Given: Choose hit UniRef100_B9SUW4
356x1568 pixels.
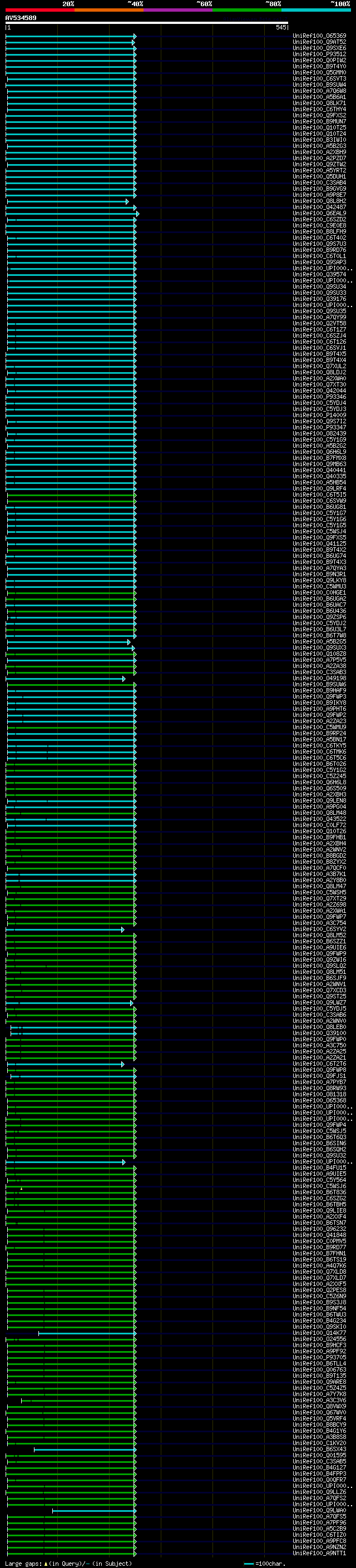Looking at the screenshot, I should [319, 85].
